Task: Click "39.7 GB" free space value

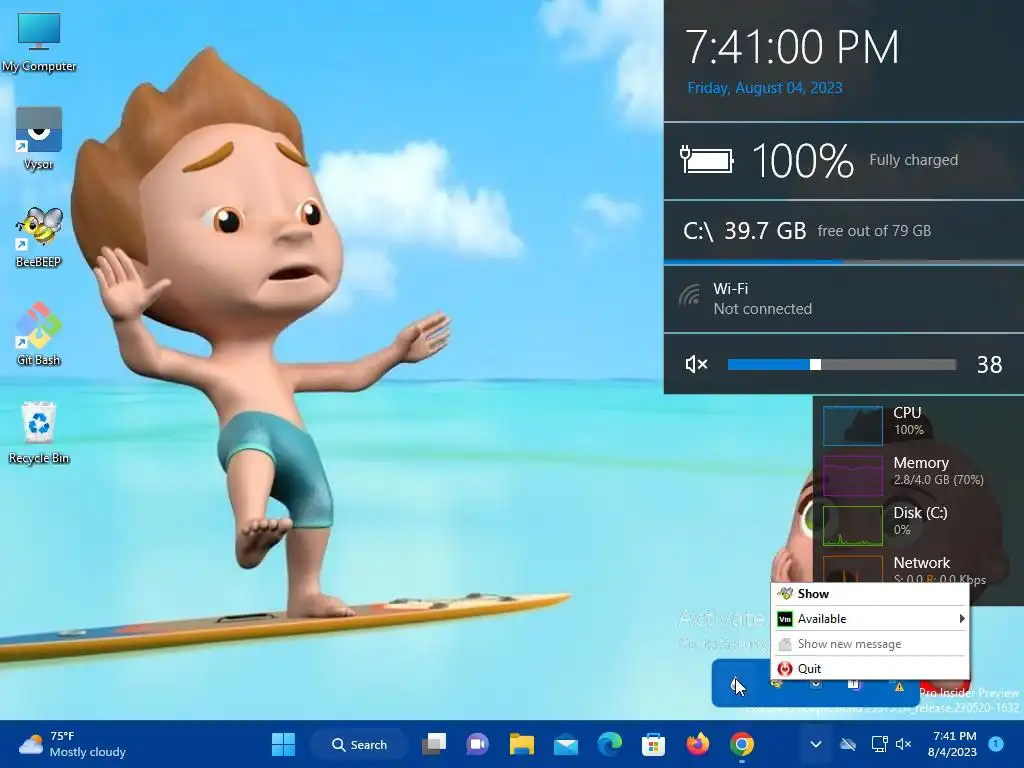Action: tap(765, 231)
